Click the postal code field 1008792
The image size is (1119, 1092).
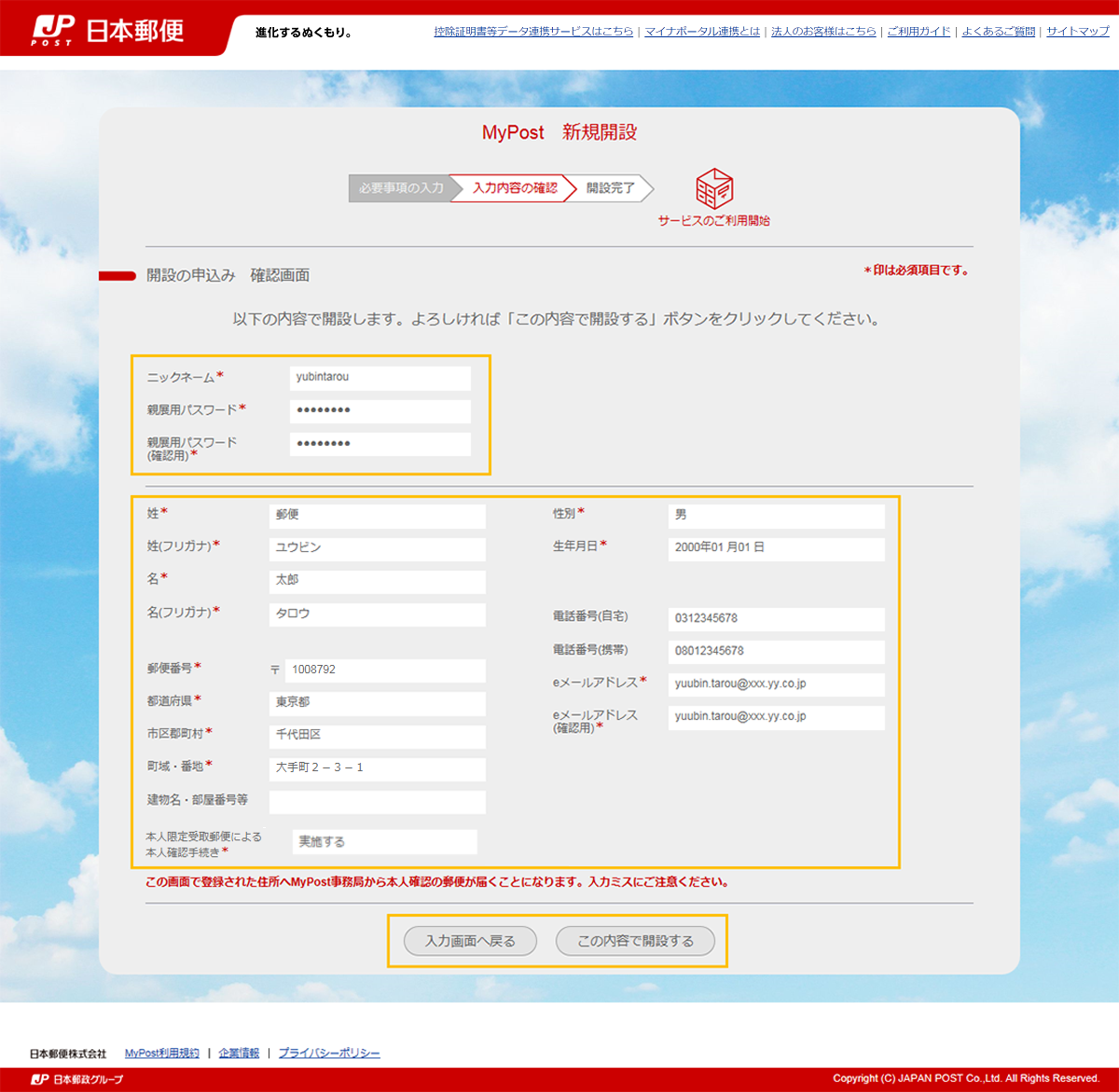pos(385,670)
